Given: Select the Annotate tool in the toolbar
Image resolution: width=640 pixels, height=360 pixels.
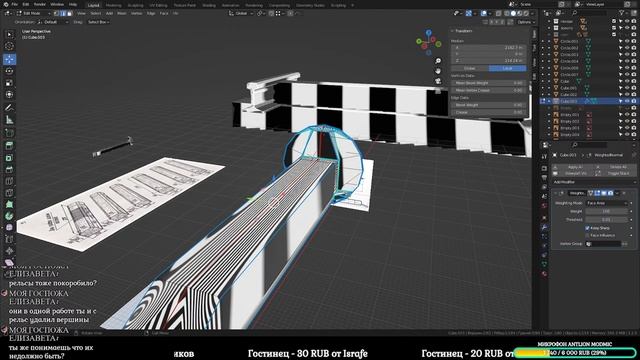Looking at the screenshot, I should [x=9, y=108].
